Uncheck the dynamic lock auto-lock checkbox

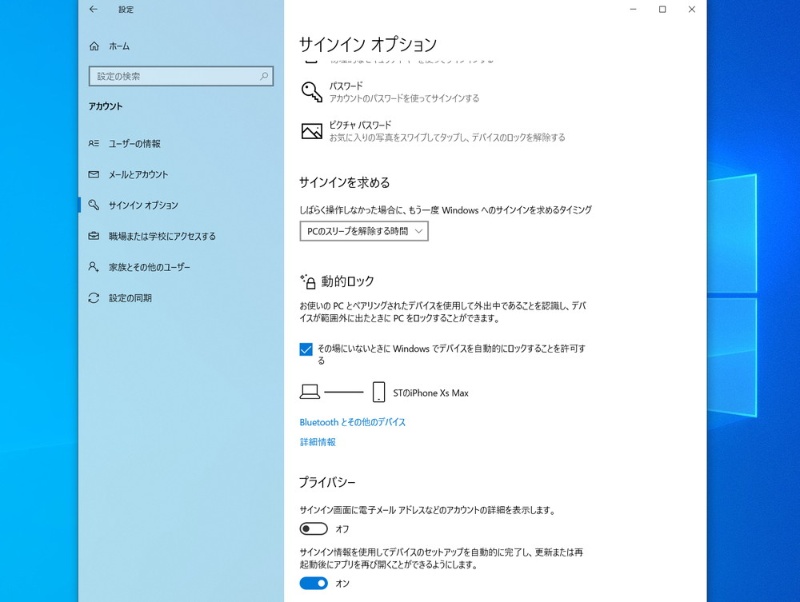(x=306, y=349)
